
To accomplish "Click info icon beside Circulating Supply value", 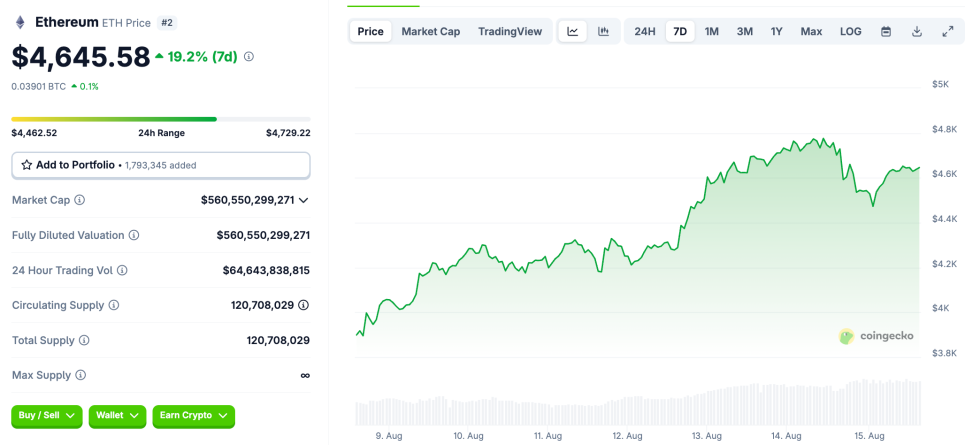I will (x=303, y=305).
